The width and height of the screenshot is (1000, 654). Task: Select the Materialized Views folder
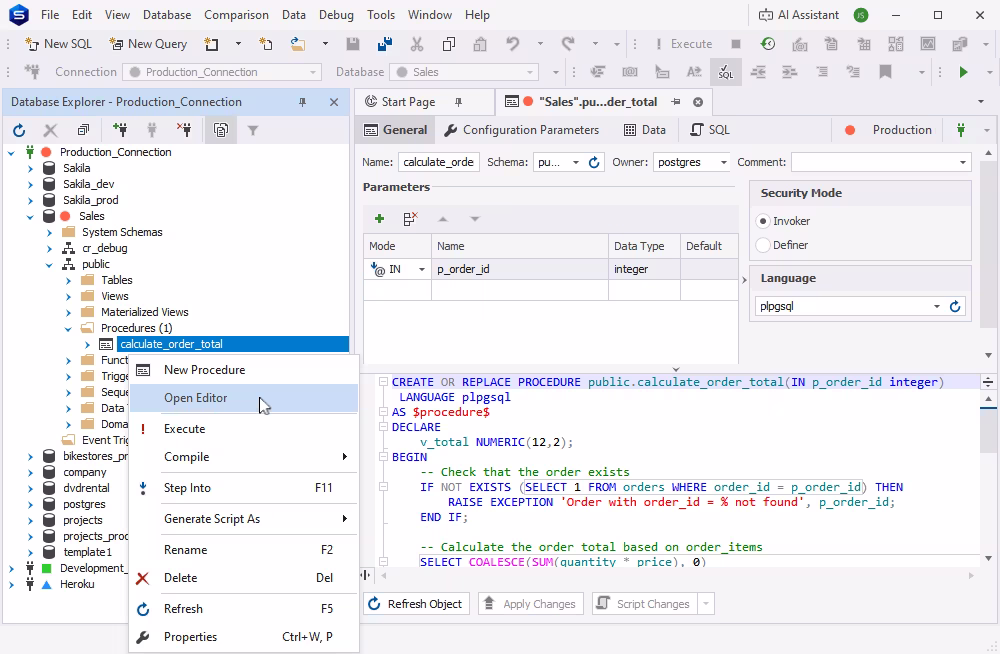144,312
